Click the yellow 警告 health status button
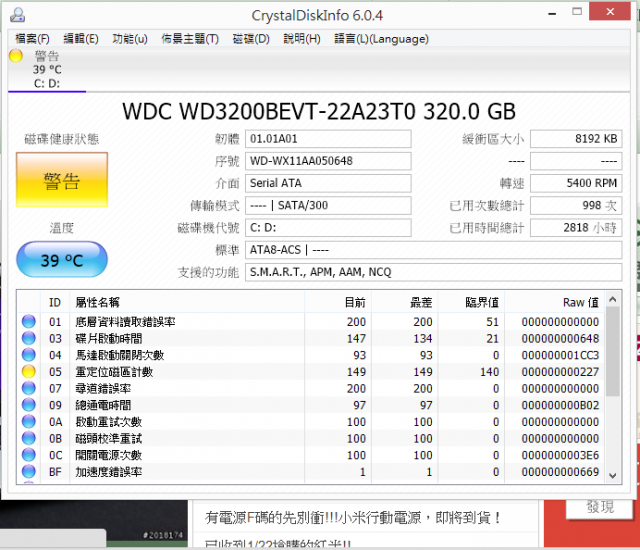This screenshot has height=550, width=640. point(62,180)
